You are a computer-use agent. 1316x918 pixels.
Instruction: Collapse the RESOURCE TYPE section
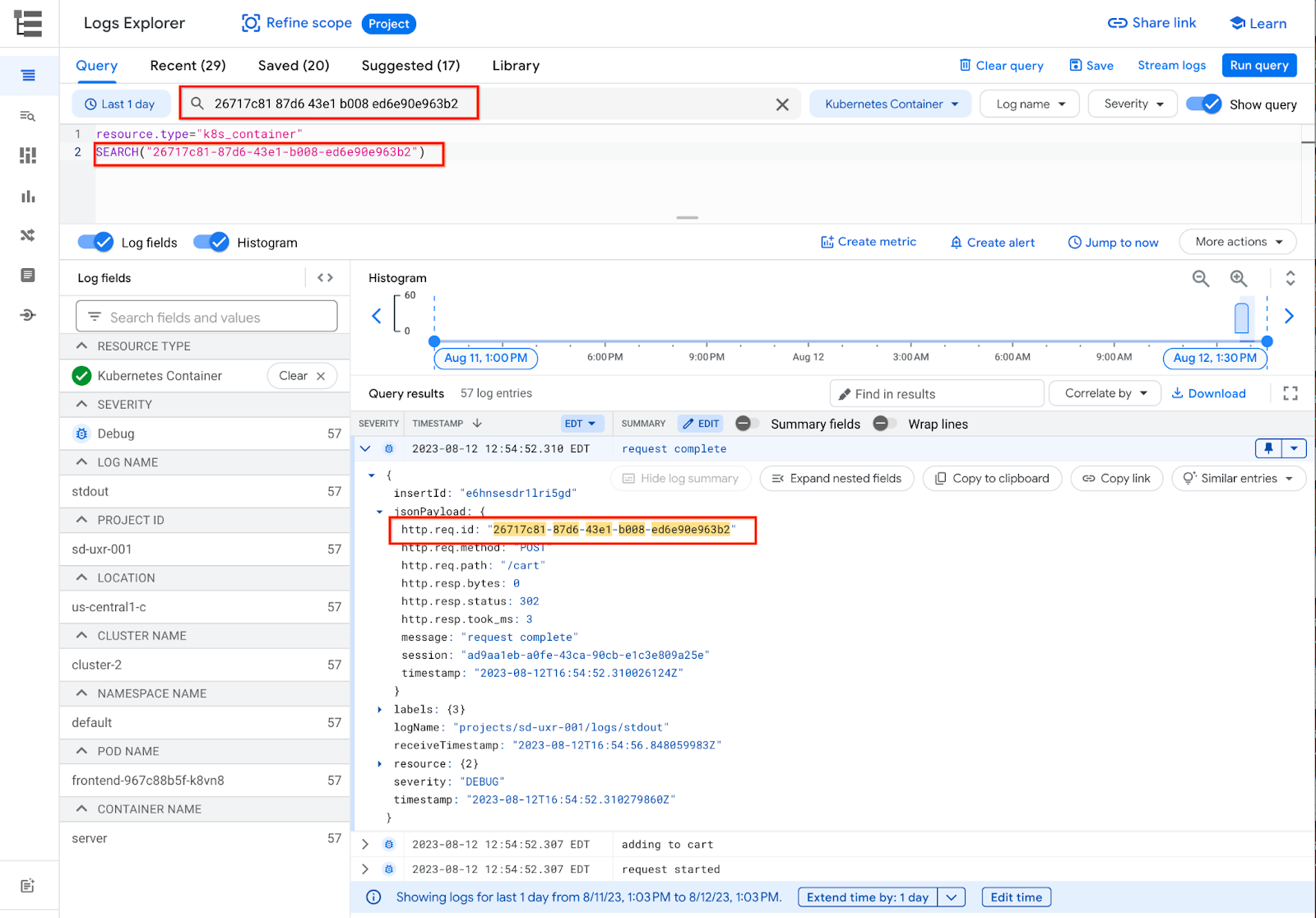tap(81, 345)
